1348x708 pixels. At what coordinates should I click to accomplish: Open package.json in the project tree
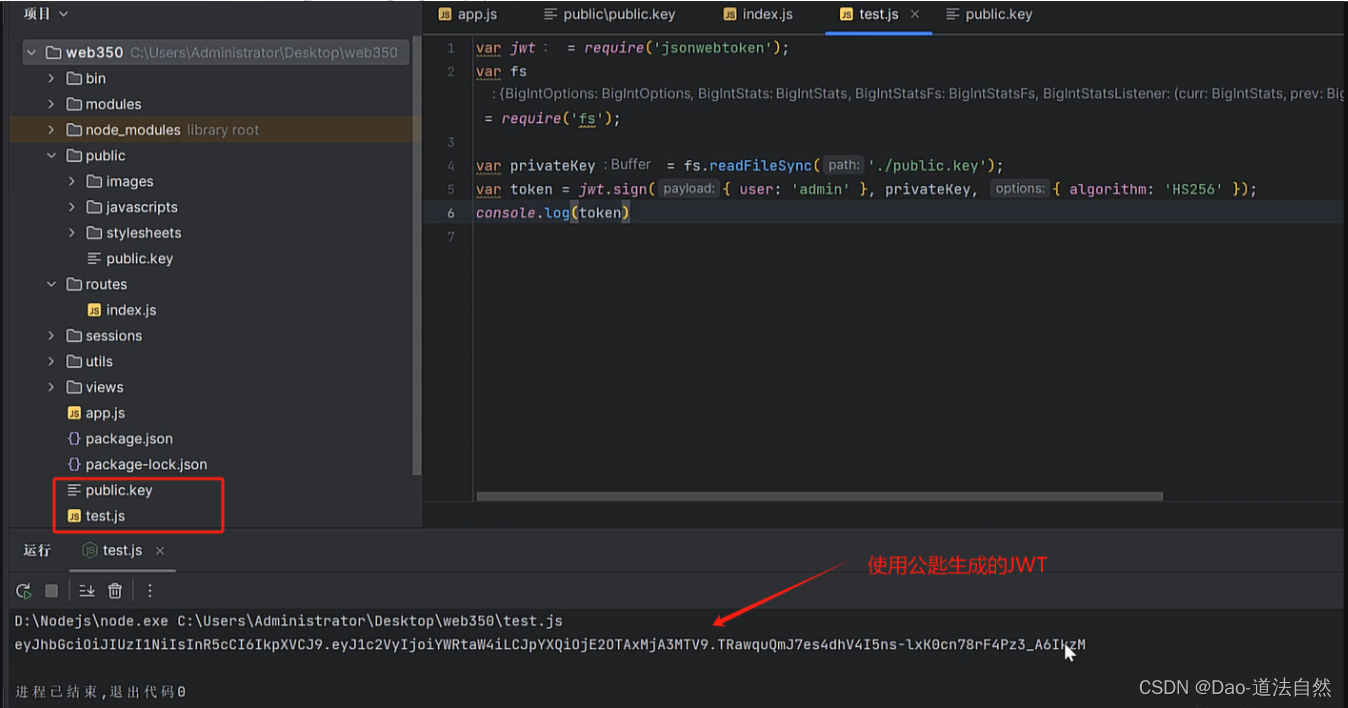pos(129,439)
